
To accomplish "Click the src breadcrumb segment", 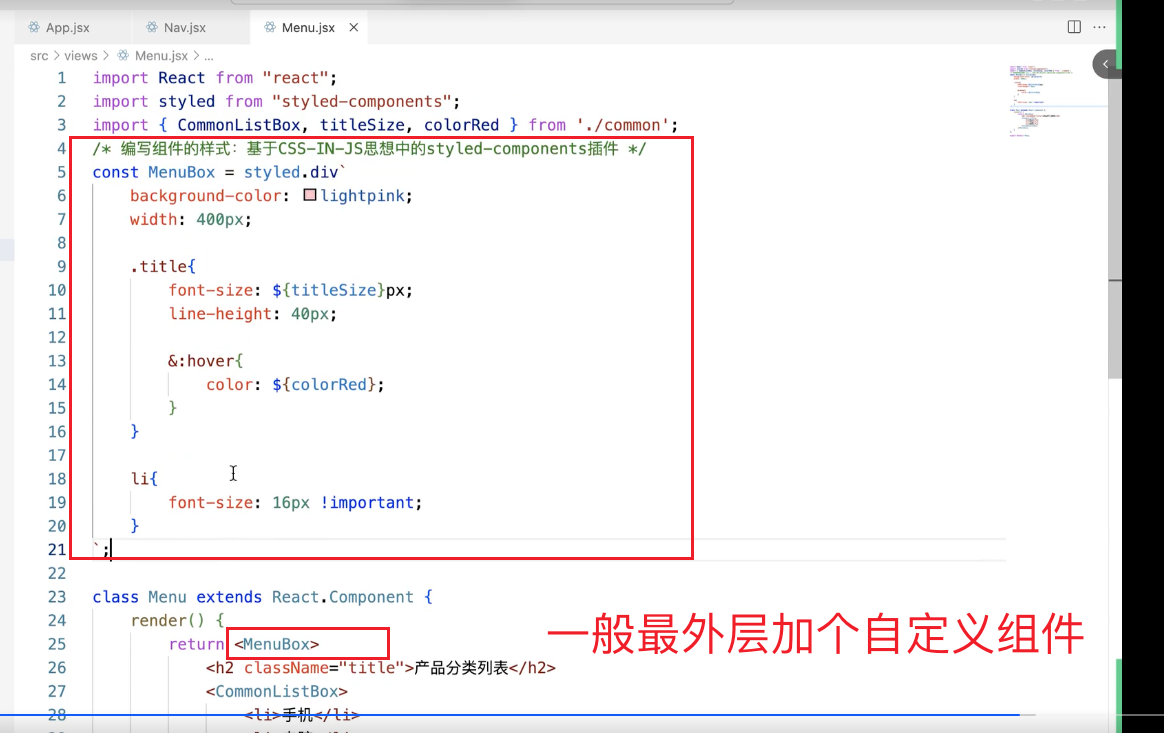I will click(39, 56).
